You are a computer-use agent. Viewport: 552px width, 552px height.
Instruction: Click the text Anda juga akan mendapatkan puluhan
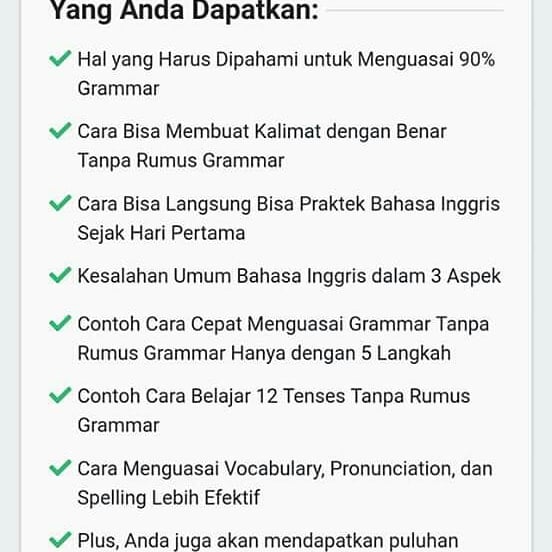[x=291, y=541]
